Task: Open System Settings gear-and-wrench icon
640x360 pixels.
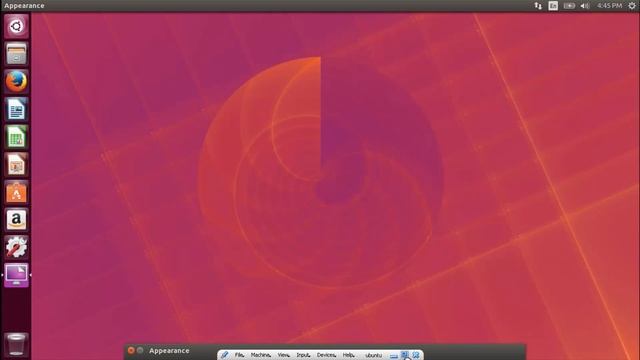Action: (x=16, y=247)
